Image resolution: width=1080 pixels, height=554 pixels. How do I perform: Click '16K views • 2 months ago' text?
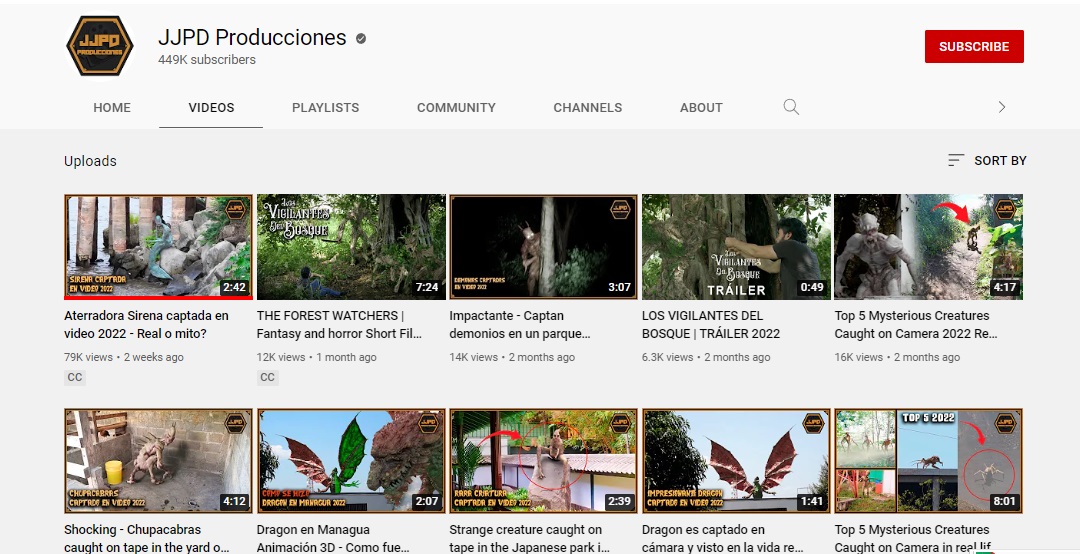(x=897, y=357)
